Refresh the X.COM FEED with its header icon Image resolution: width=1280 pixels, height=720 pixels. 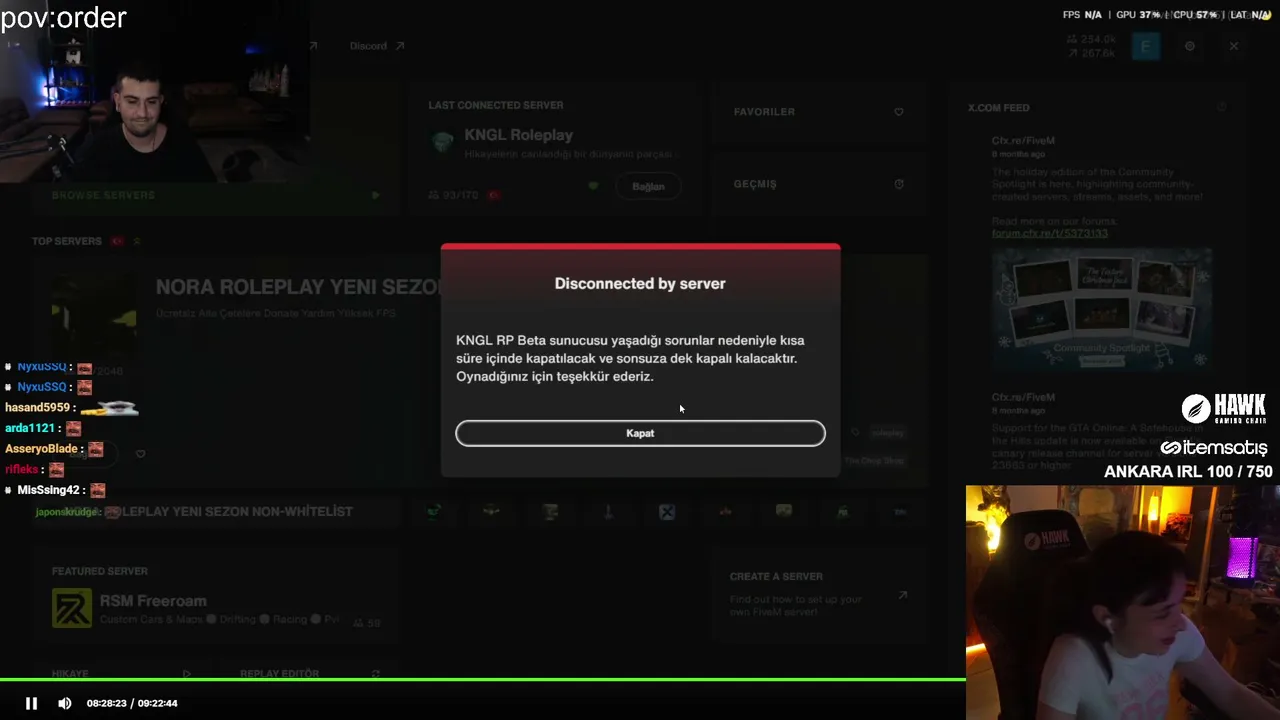[1222, 107]
